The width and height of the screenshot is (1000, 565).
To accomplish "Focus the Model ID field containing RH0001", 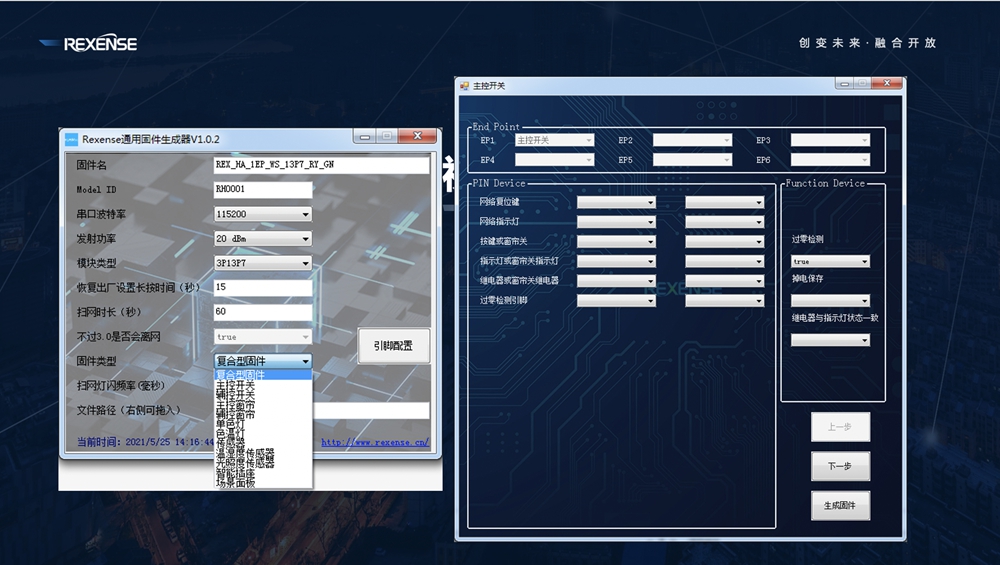I will 262,190.
